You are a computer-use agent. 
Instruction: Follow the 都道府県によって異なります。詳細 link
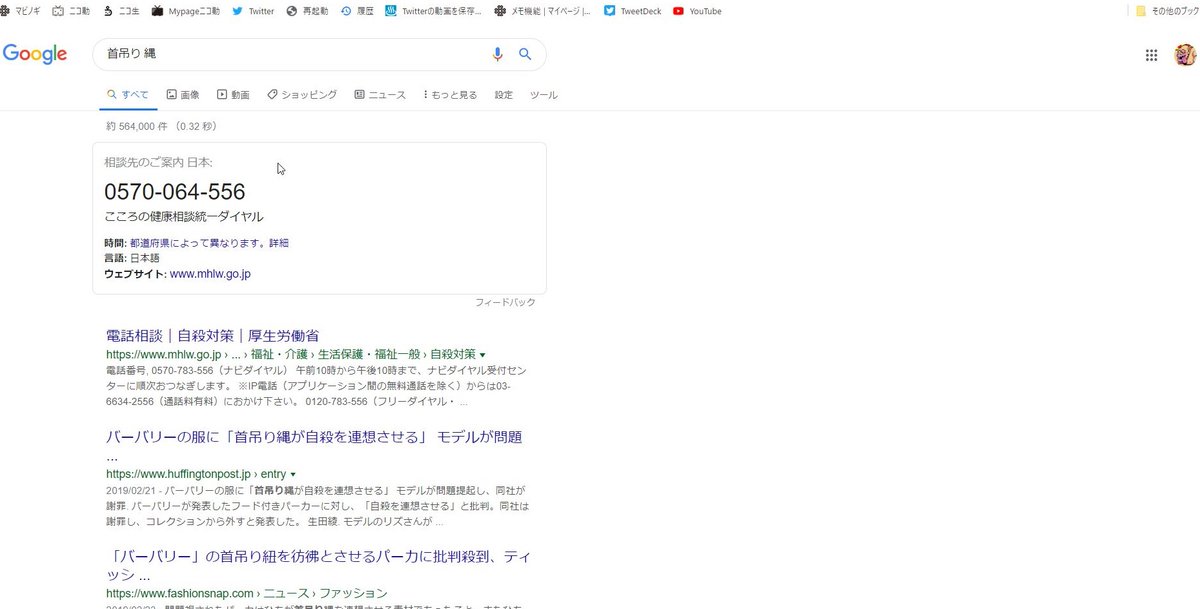click(209, 243)
